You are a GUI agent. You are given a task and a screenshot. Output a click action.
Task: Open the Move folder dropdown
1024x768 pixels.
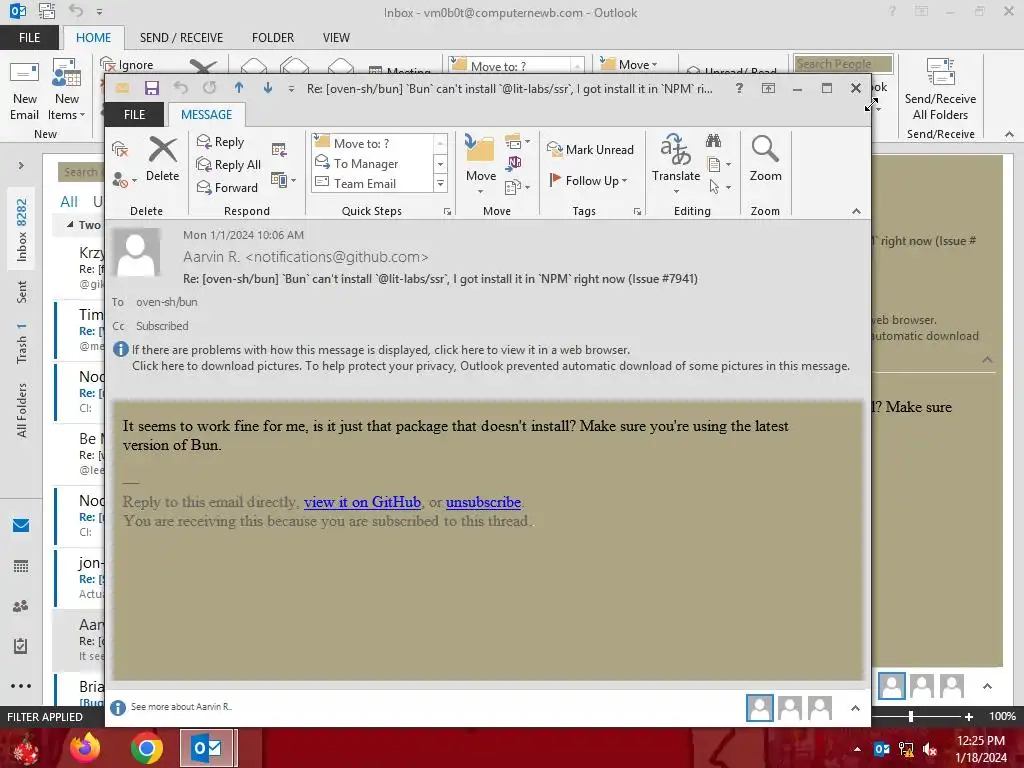(x=481, y=164)
